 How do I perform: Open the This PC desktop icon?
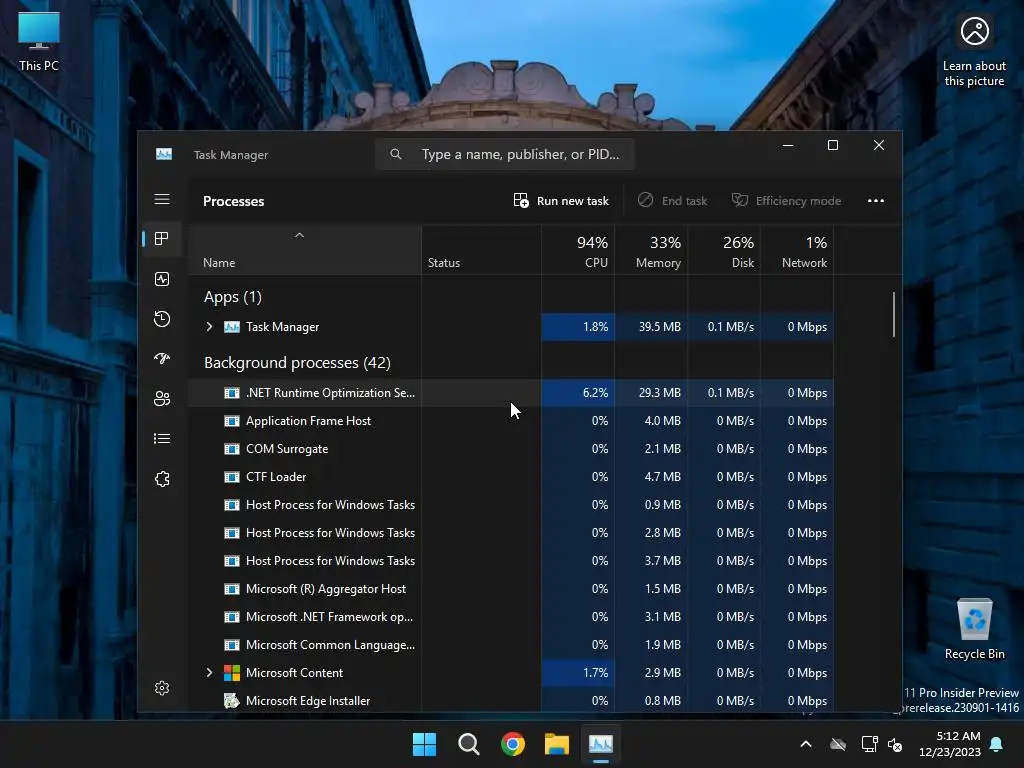click(39, 42)
